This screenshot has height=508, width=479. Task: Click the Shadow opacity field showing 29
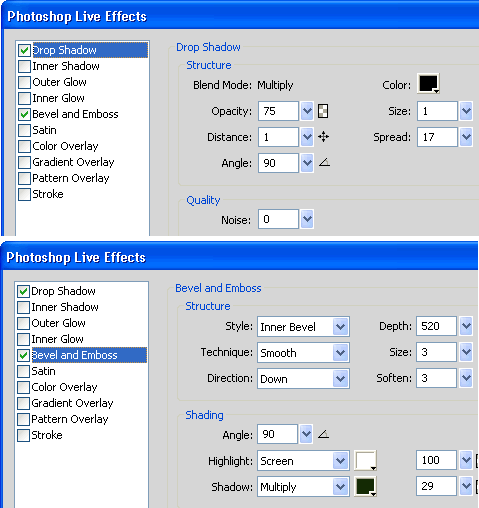(436, 486)
